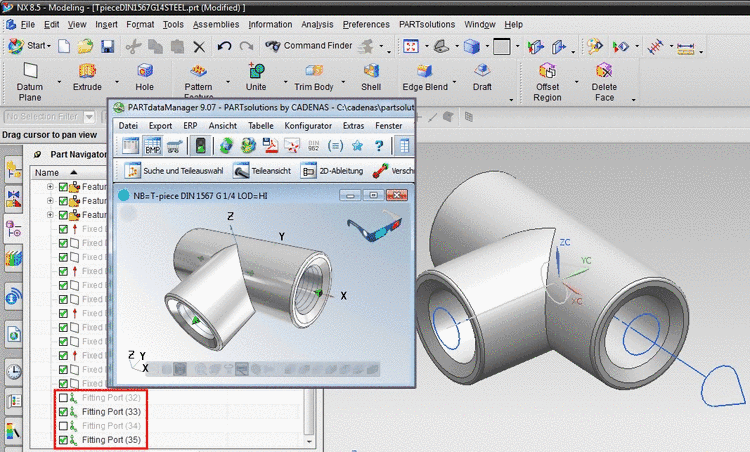Select the Fitting Port (33) tree item
The height and width of the screenshot is (452, 750).
point(111,412)
